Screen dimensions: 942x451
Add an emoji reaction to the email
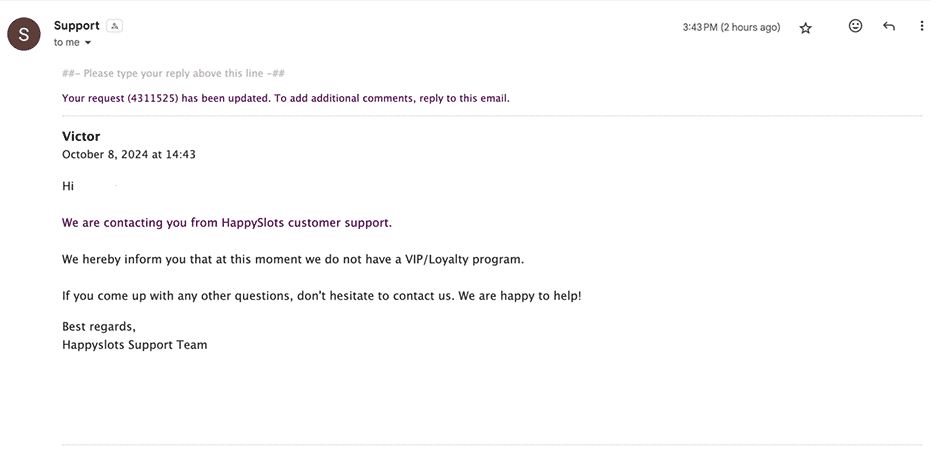point(855,27)
